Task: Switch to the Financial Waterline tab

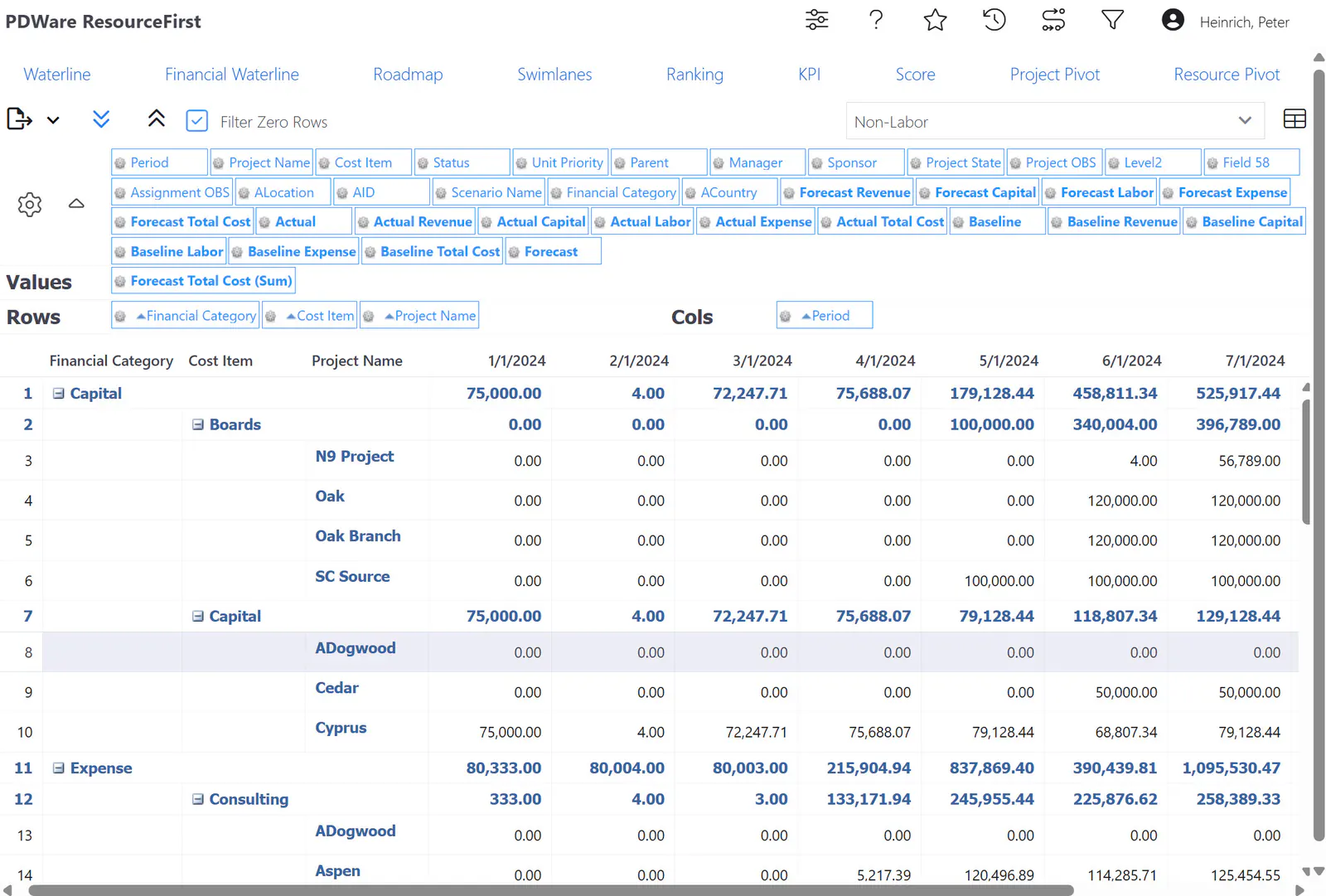Action: (232, 75)
